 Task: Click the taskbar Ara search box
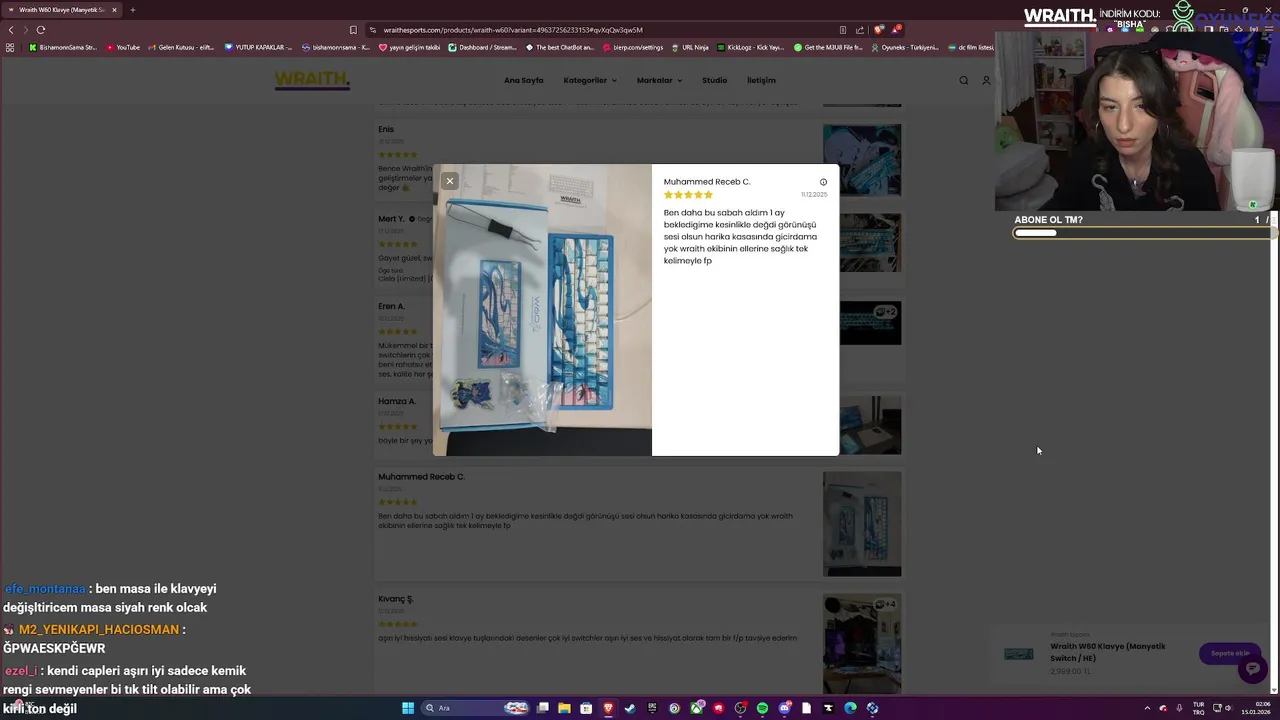point(476,708)
